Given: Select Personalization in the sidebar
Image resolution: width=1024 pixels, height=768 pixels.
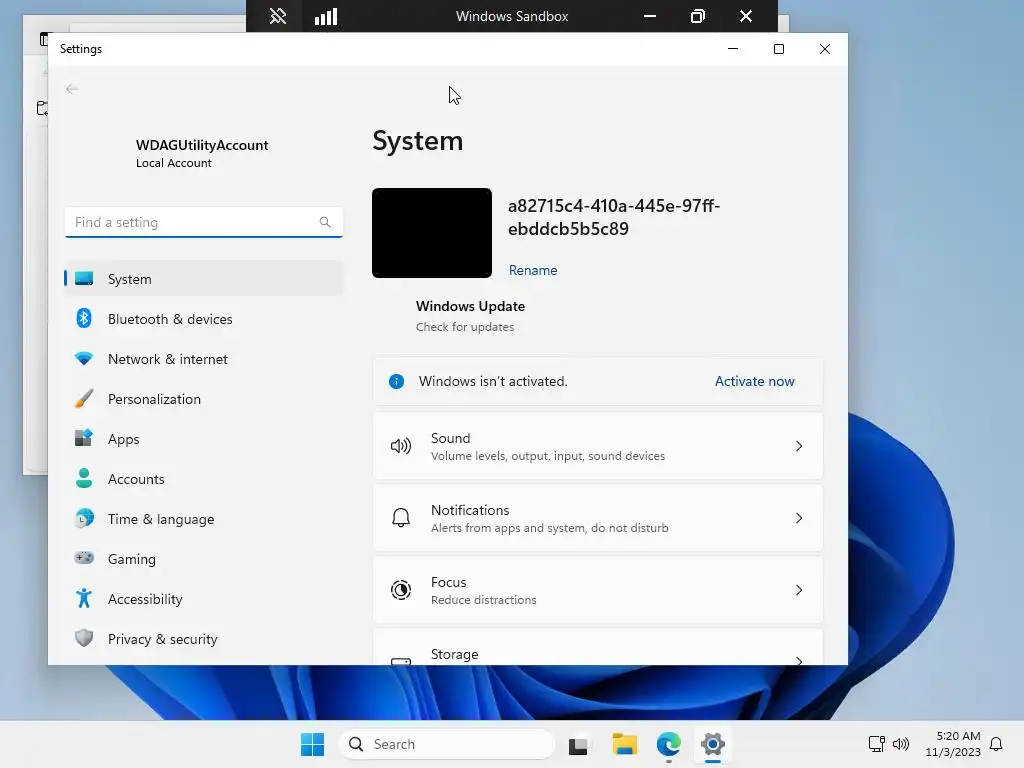Looking at the screenshot, I should (x=203, y=399).
